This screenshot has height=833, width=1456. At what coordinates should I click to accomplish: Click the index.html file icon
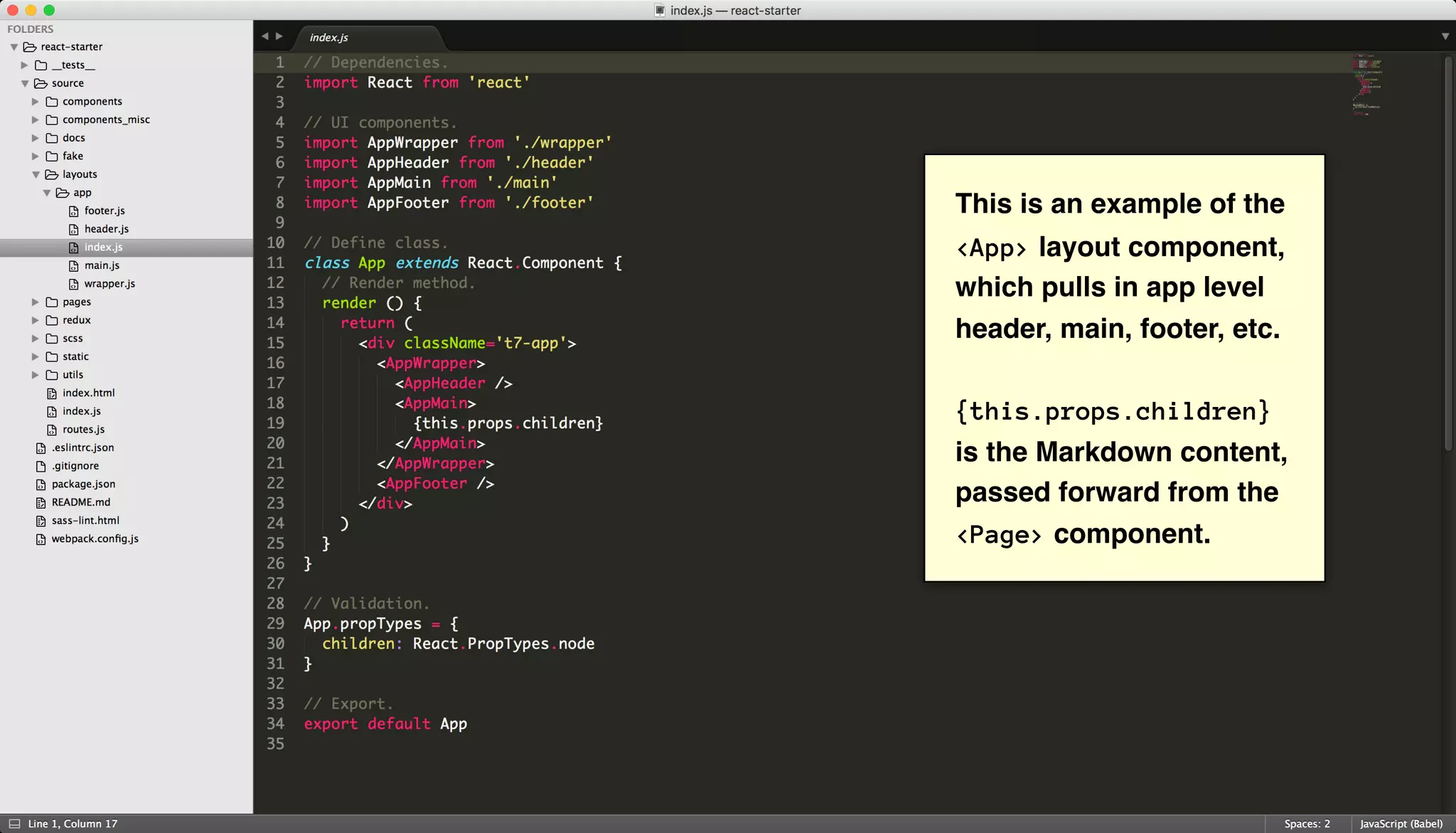click(52, 393)
